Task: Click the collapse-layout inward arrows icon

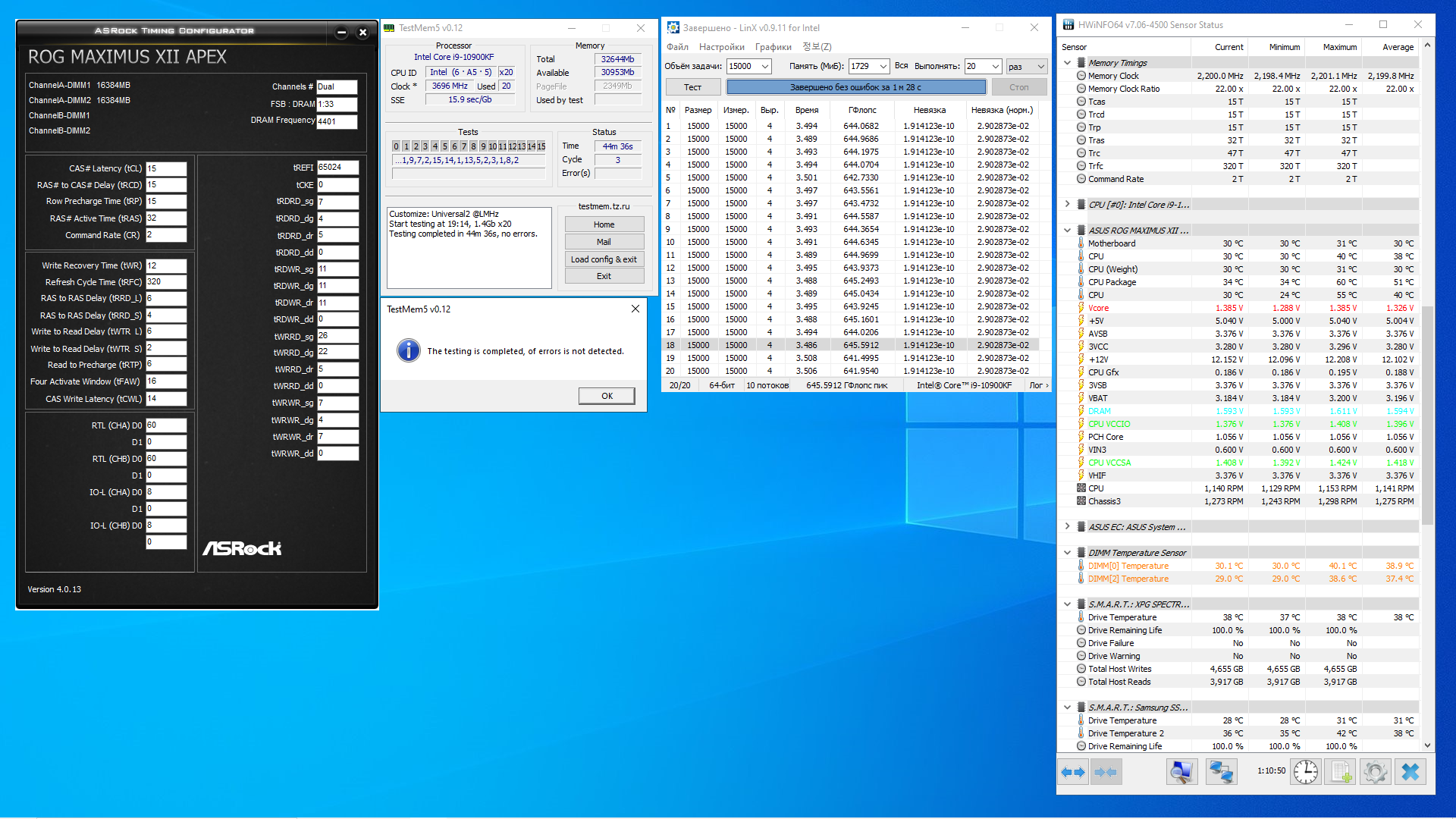Action: point(1106,772)
